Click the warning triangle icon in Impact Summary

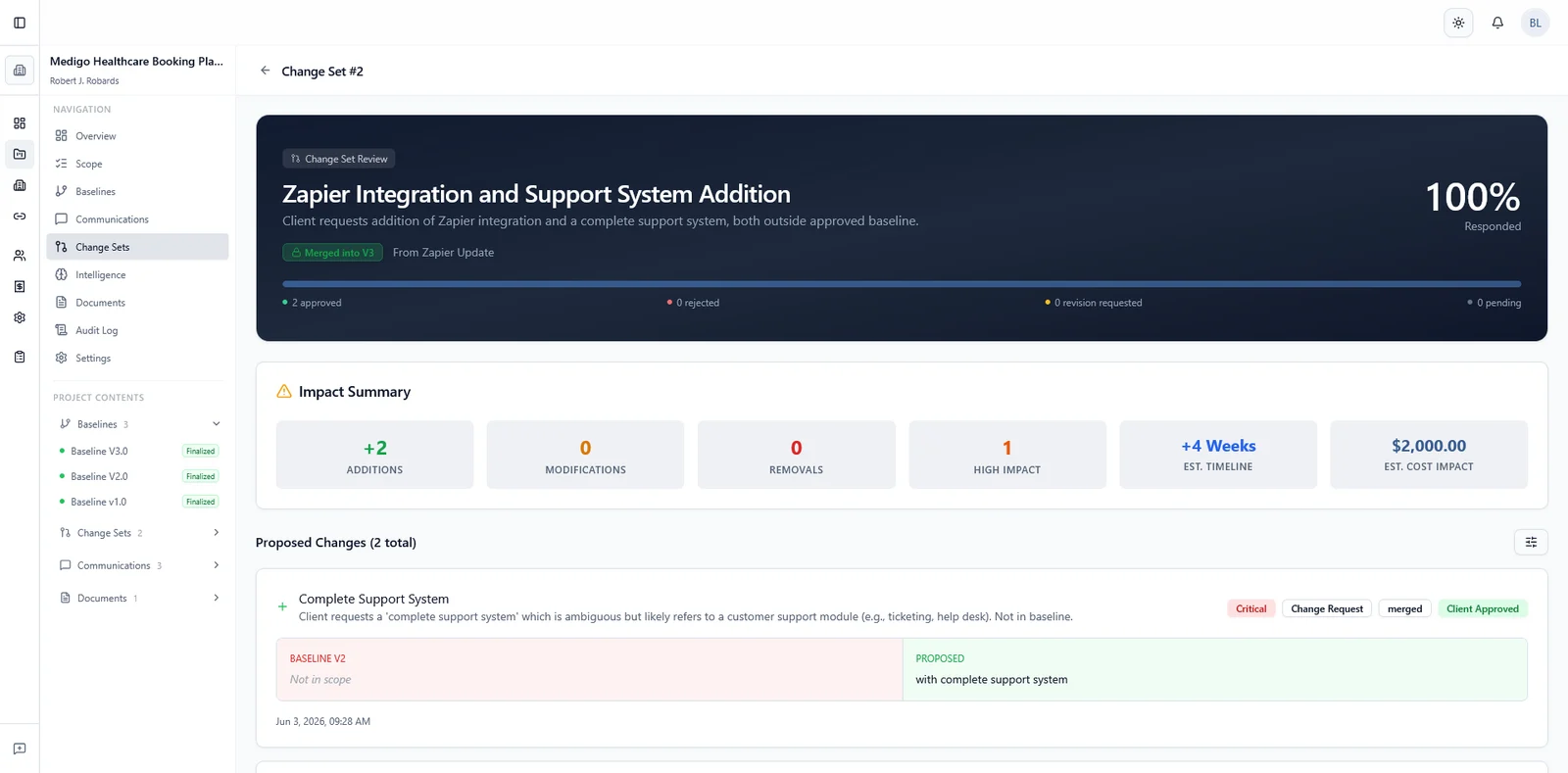tap(284, 391)
